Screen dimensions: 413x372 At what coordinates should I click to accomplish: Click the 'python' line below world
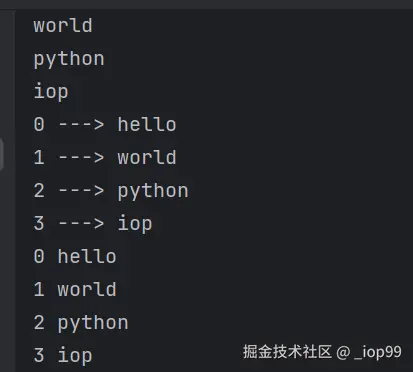69,59
